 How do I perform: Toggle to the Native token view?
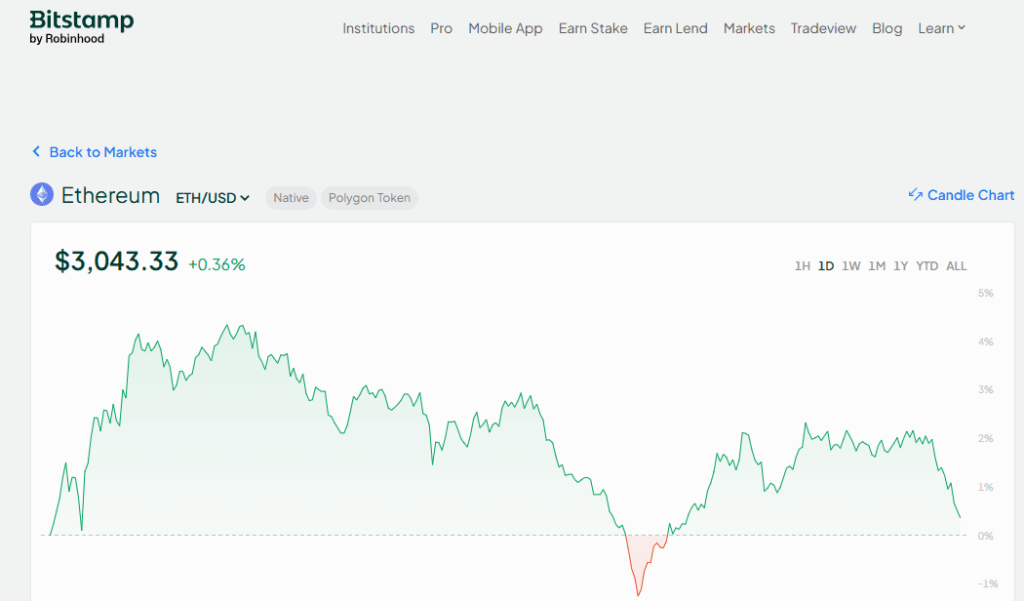(290, 197)
